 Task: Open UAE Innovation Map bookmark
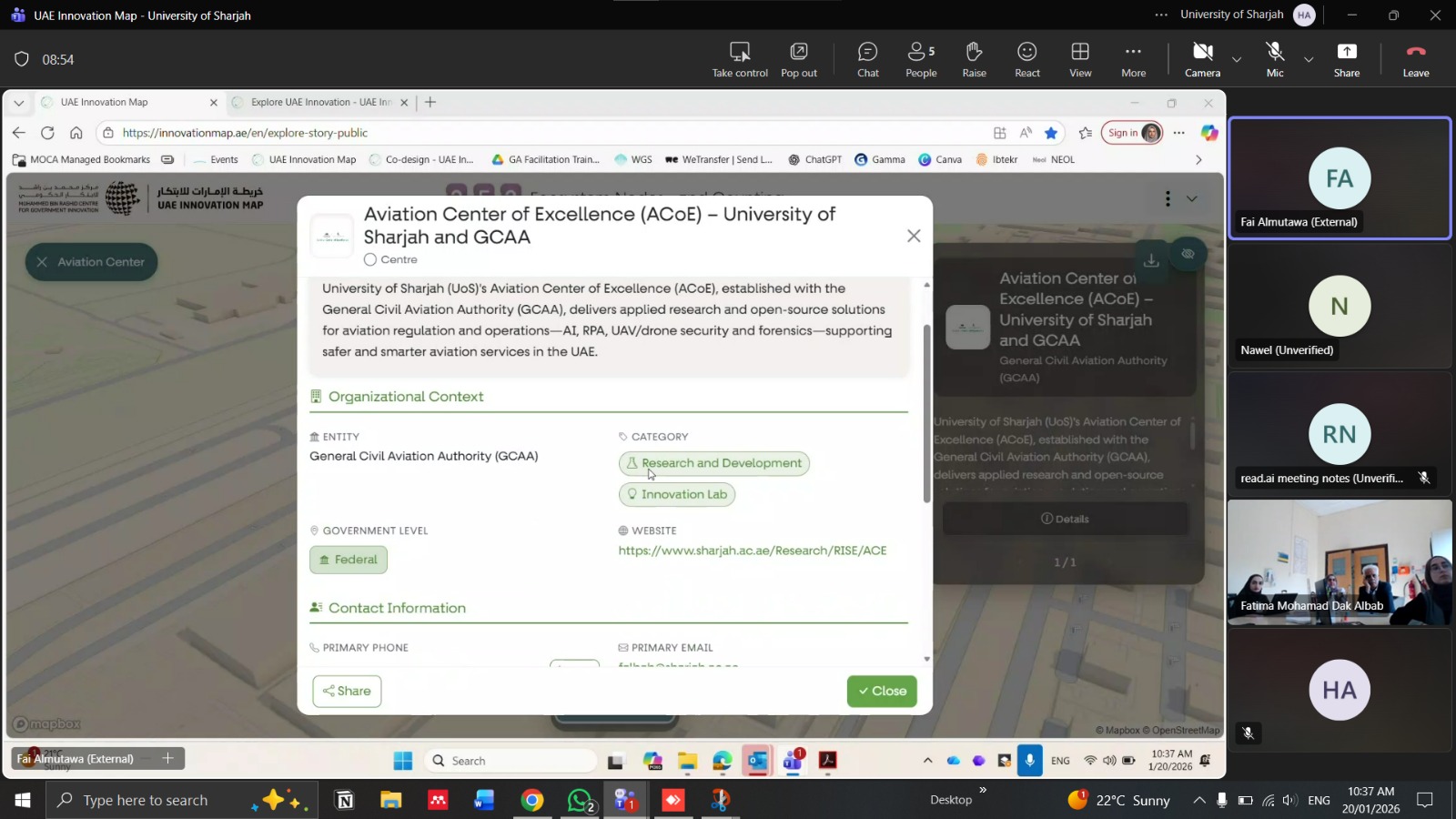[x=304, y=159]
